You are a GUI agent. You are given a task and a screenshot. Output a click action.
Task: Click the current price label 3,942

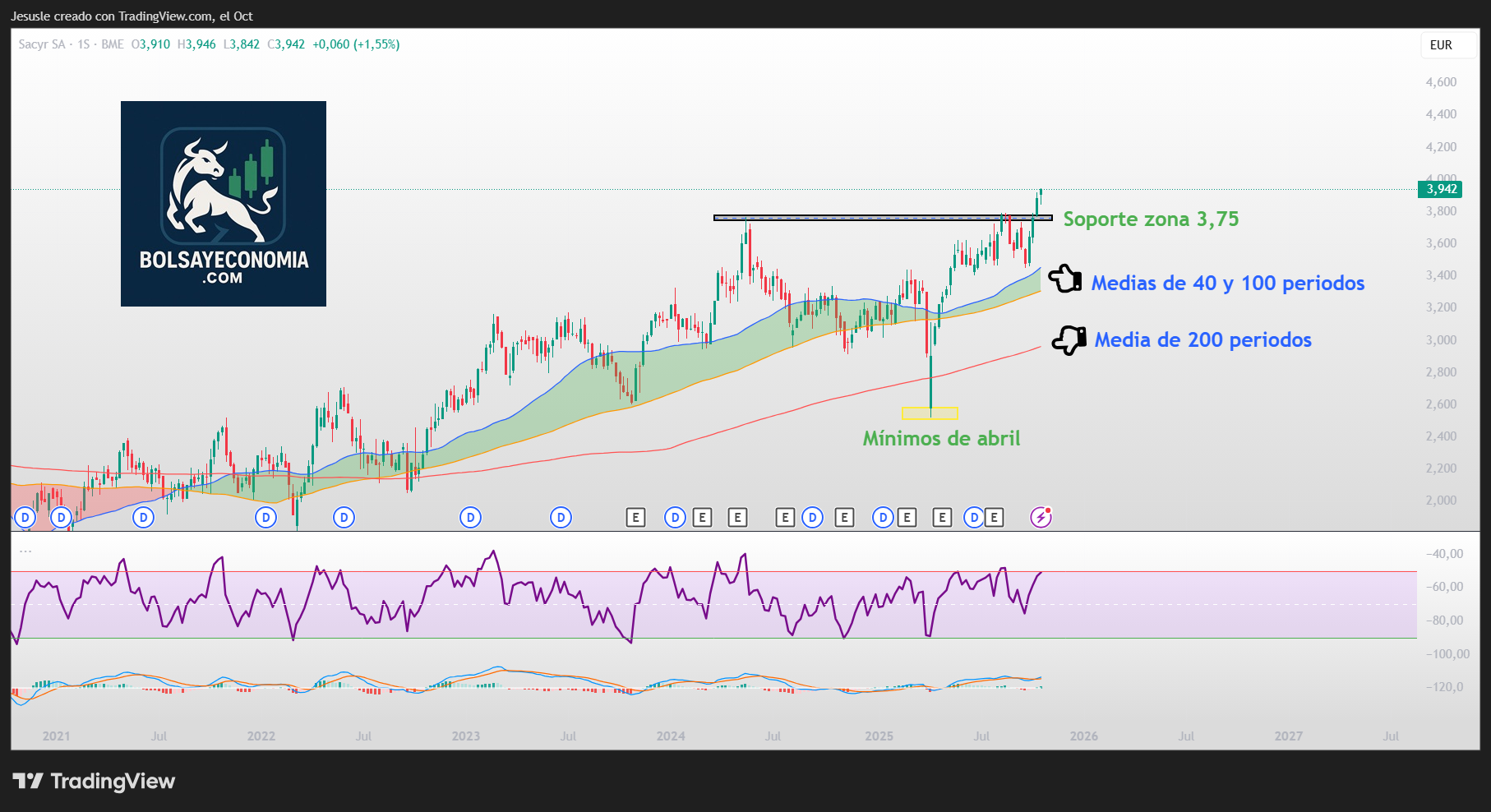[1441, 189]
